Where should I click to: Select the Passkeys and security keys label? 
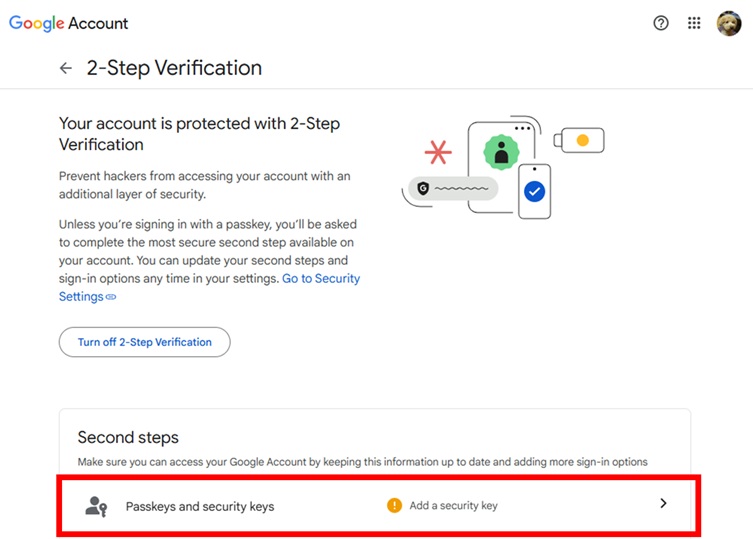200,506
